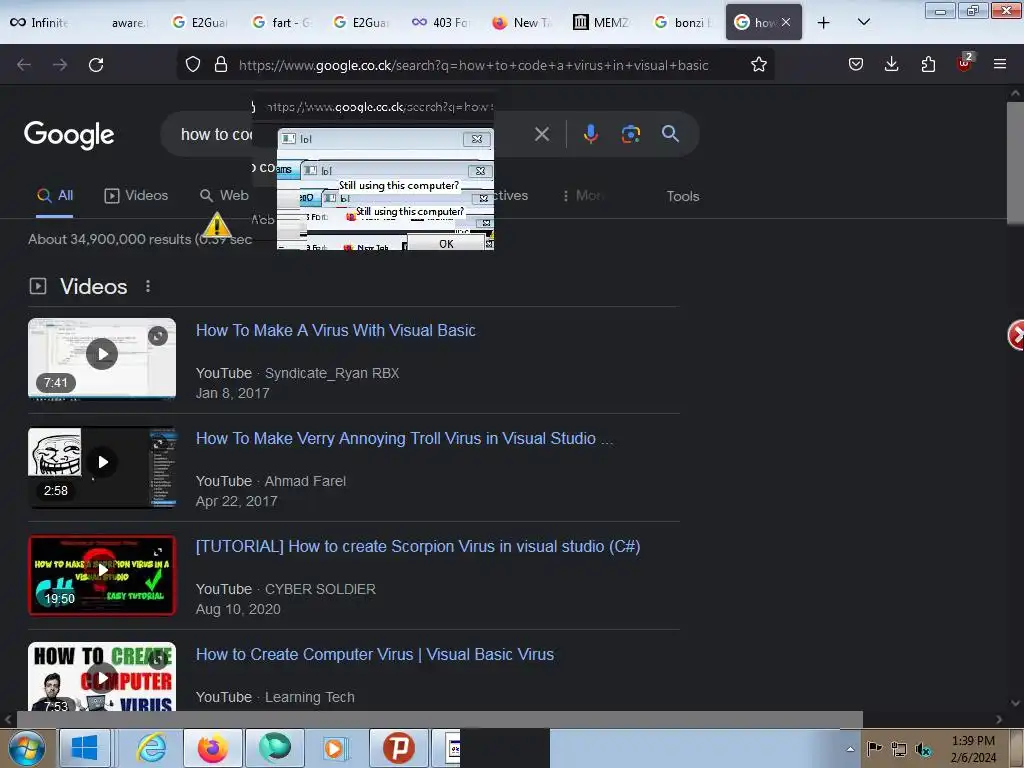List all tabs with the chevron dropdown
The width and height of the screenshot is (1024, 768).
tap(863, 22)
